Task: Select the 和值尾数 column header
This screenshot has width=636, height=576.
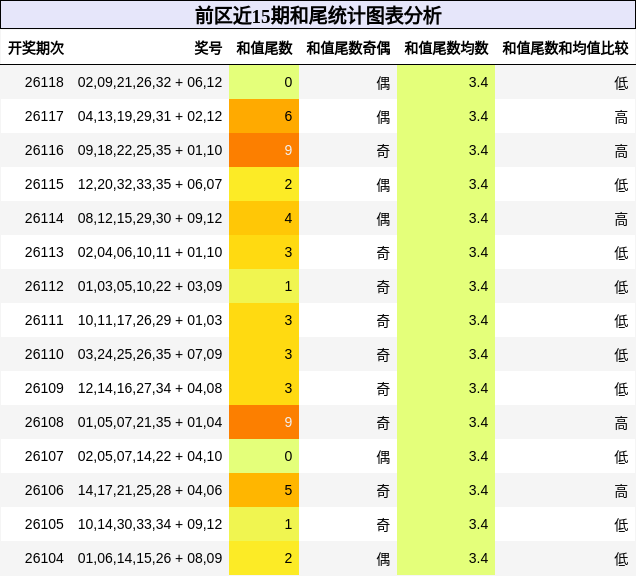Action: [x=264, y=48]
